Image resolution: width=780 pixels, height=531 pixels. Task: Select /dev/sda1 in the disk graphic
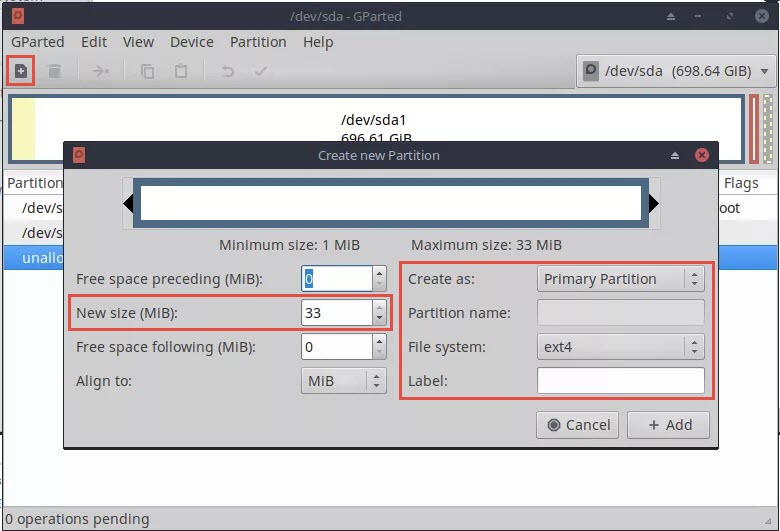376,128
